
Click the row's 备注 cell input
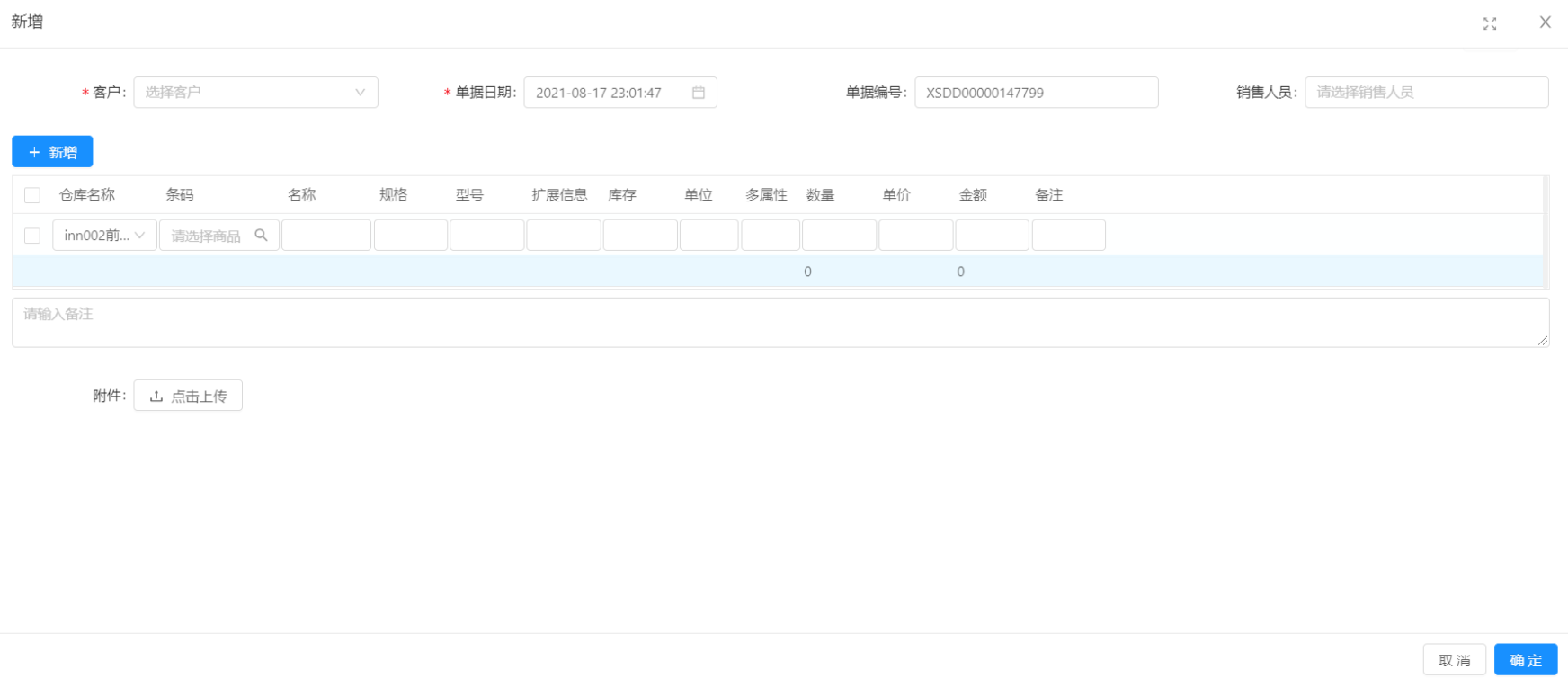point(1069,235)
